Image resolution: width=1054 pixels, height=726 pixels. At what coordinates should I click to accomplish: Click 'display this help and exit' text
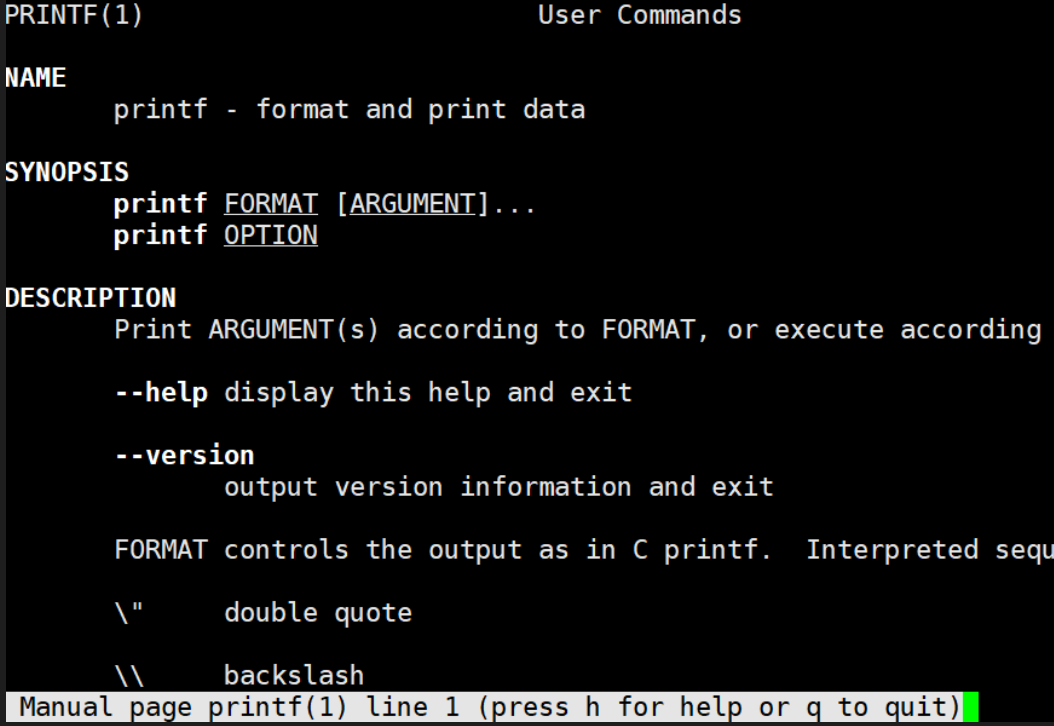pyautogui.click(x=428, y=392)
